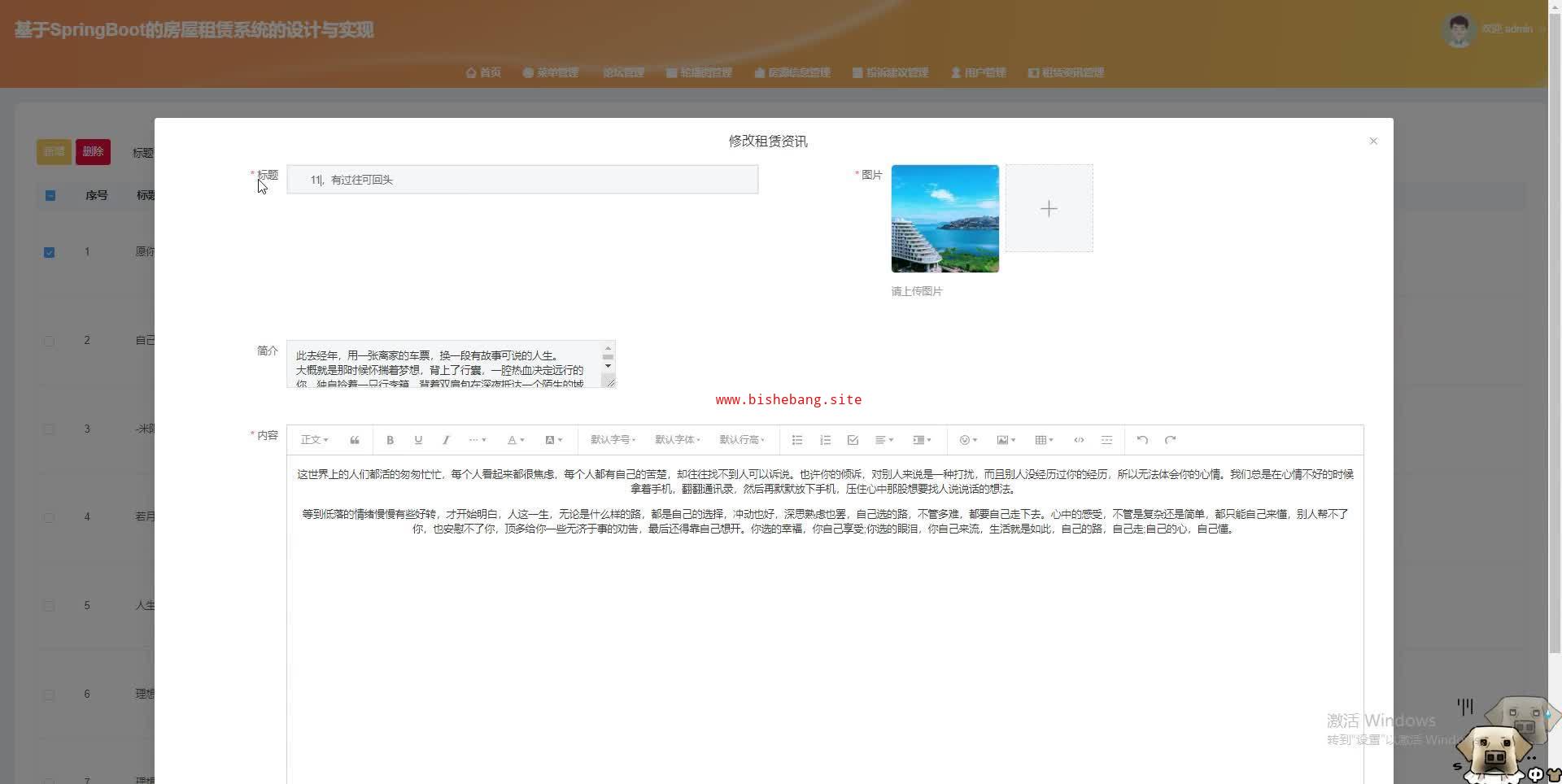The height and width of the screenshot is (784, 1562).
Task: Click the scroll-up arrow of the 简介 textarea
Action: pyautogui.click(x=608, y=348)
